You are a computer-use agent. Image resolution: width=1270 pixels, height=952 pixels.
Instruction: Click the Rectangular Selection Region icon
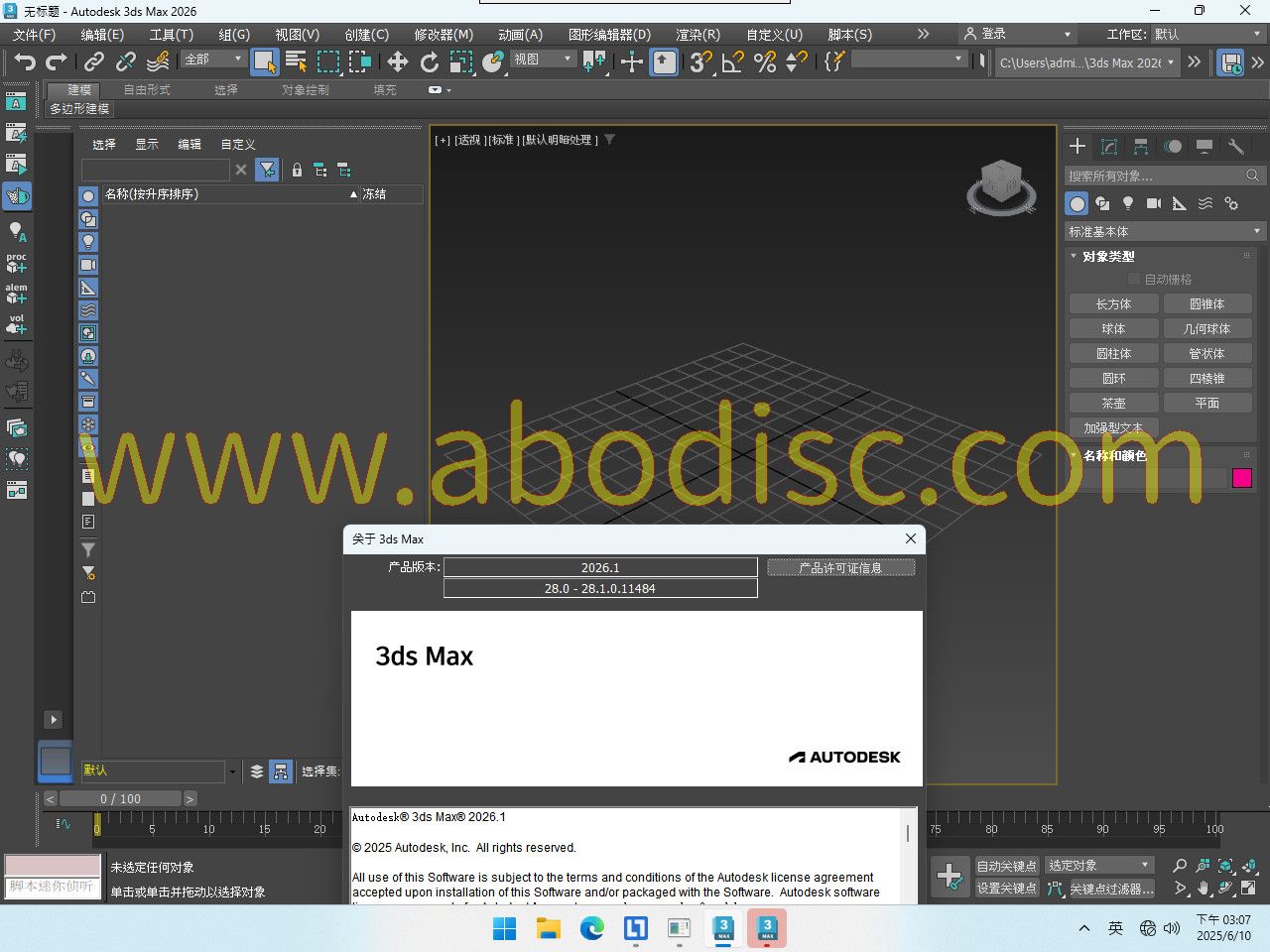tap(327, 62)
